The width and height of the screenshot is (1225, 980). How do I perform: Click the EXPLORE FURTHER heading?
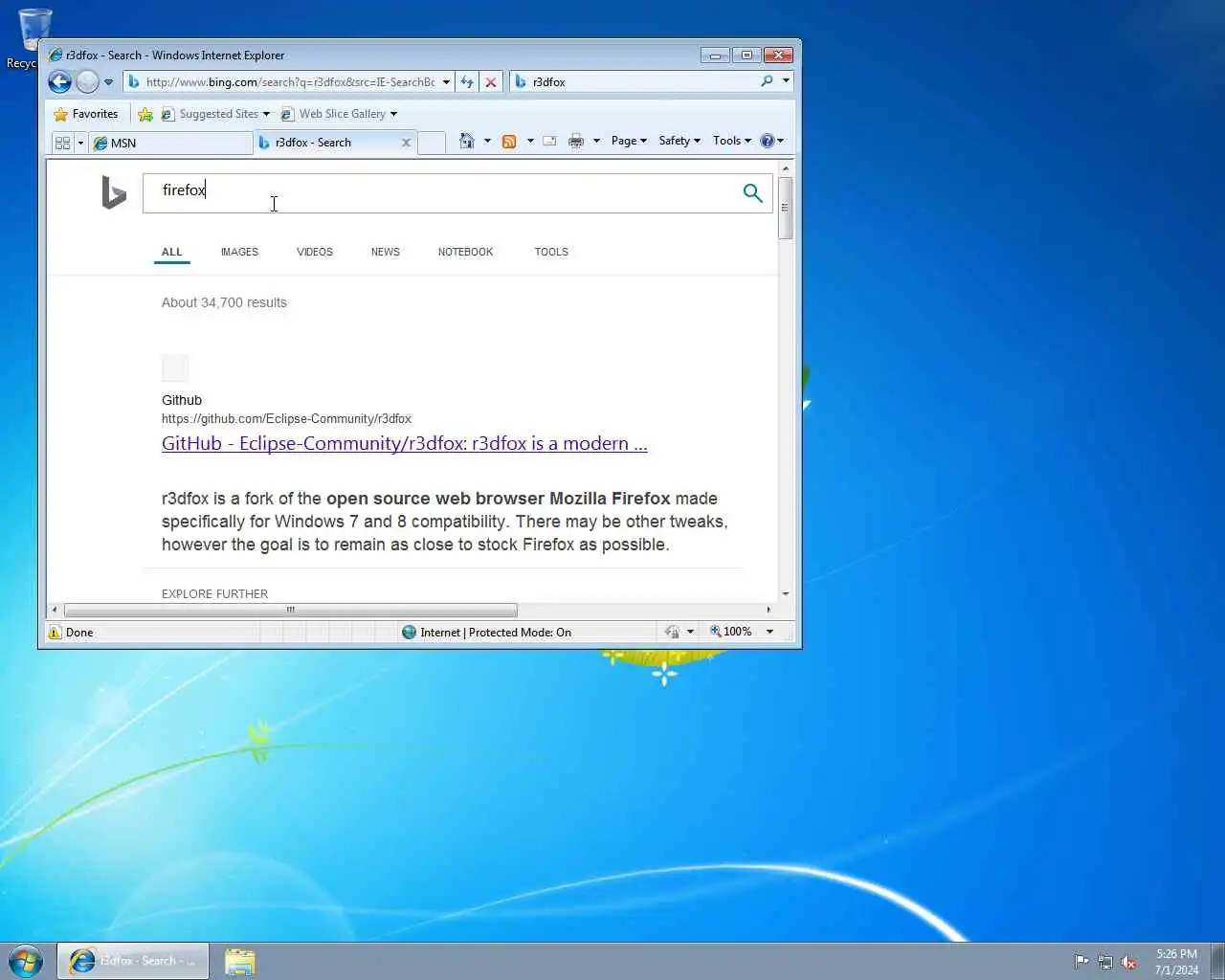coord(214,593)
